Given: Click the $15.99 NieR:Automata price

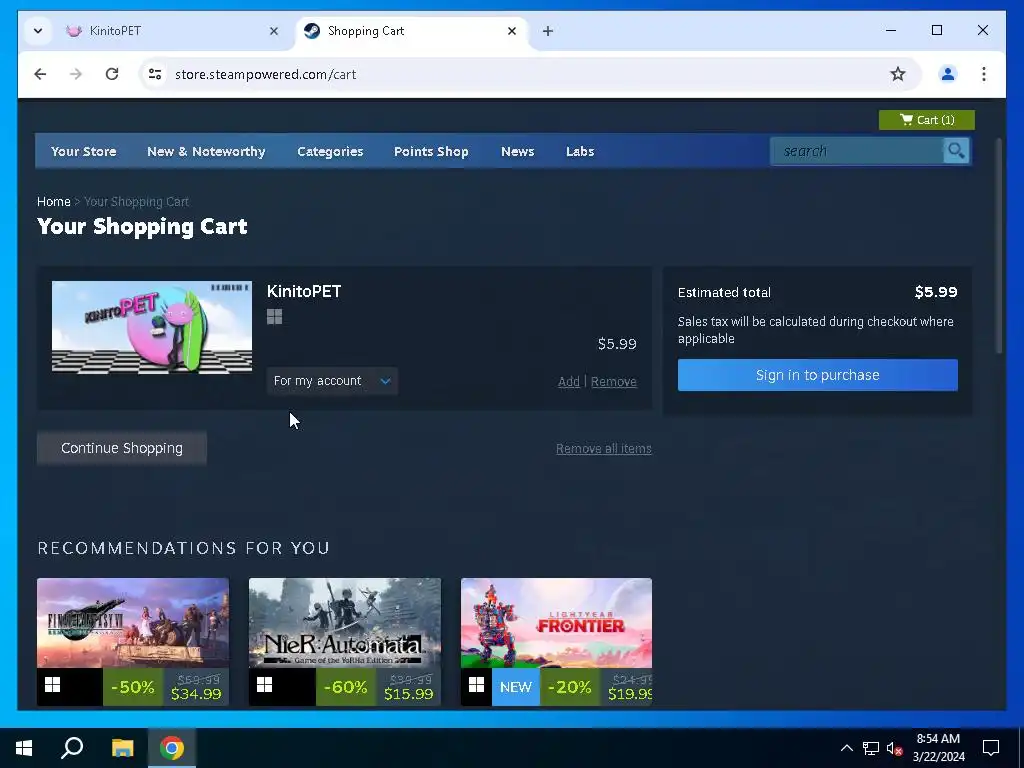Looking at the screenshot, I should (x=408, y=694).
